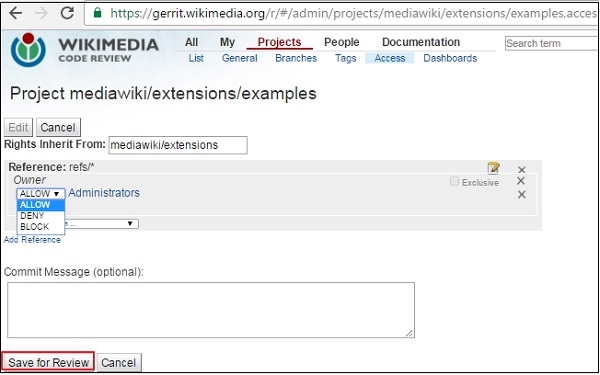This screenshot has width=600, height=375.
Task: Click the Wikimedia Code Review logo
Action: tap(85, 50)
